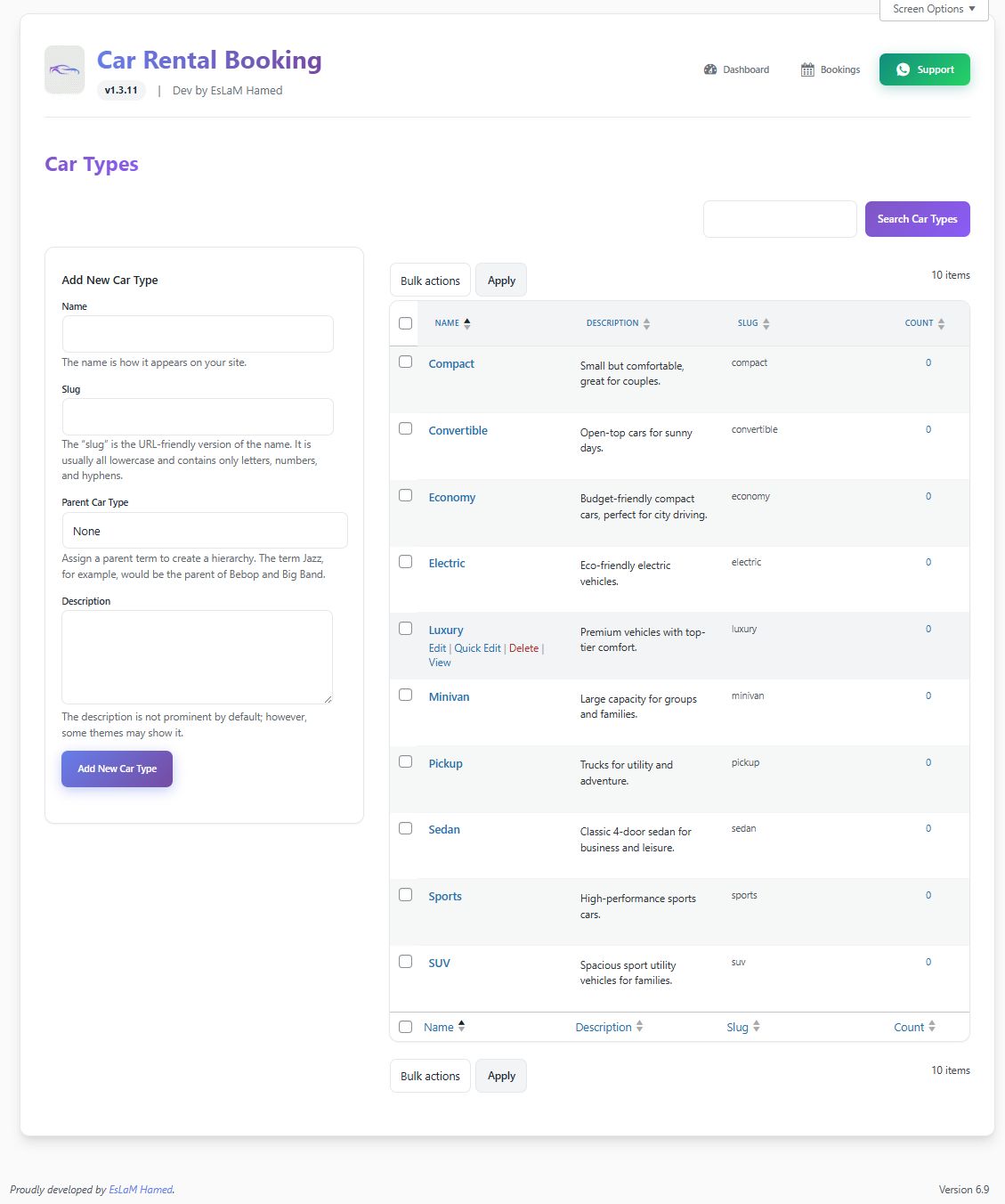Open the top Bulk actions dropdown

point(430,281)
